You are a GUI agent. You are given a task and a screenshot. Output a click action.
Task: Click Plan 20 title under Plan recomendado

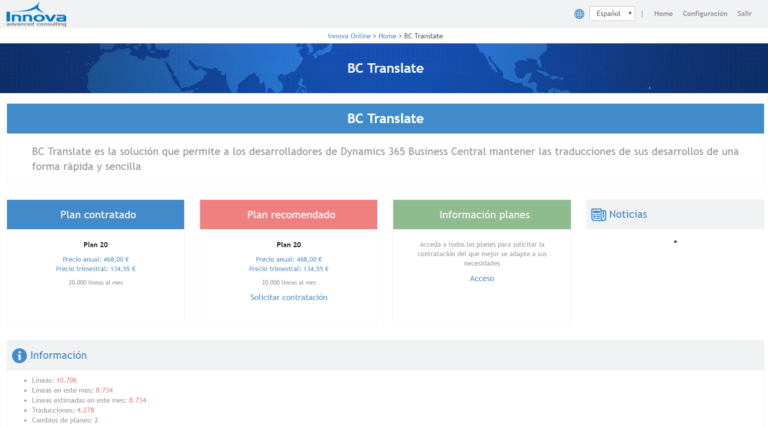288,245
